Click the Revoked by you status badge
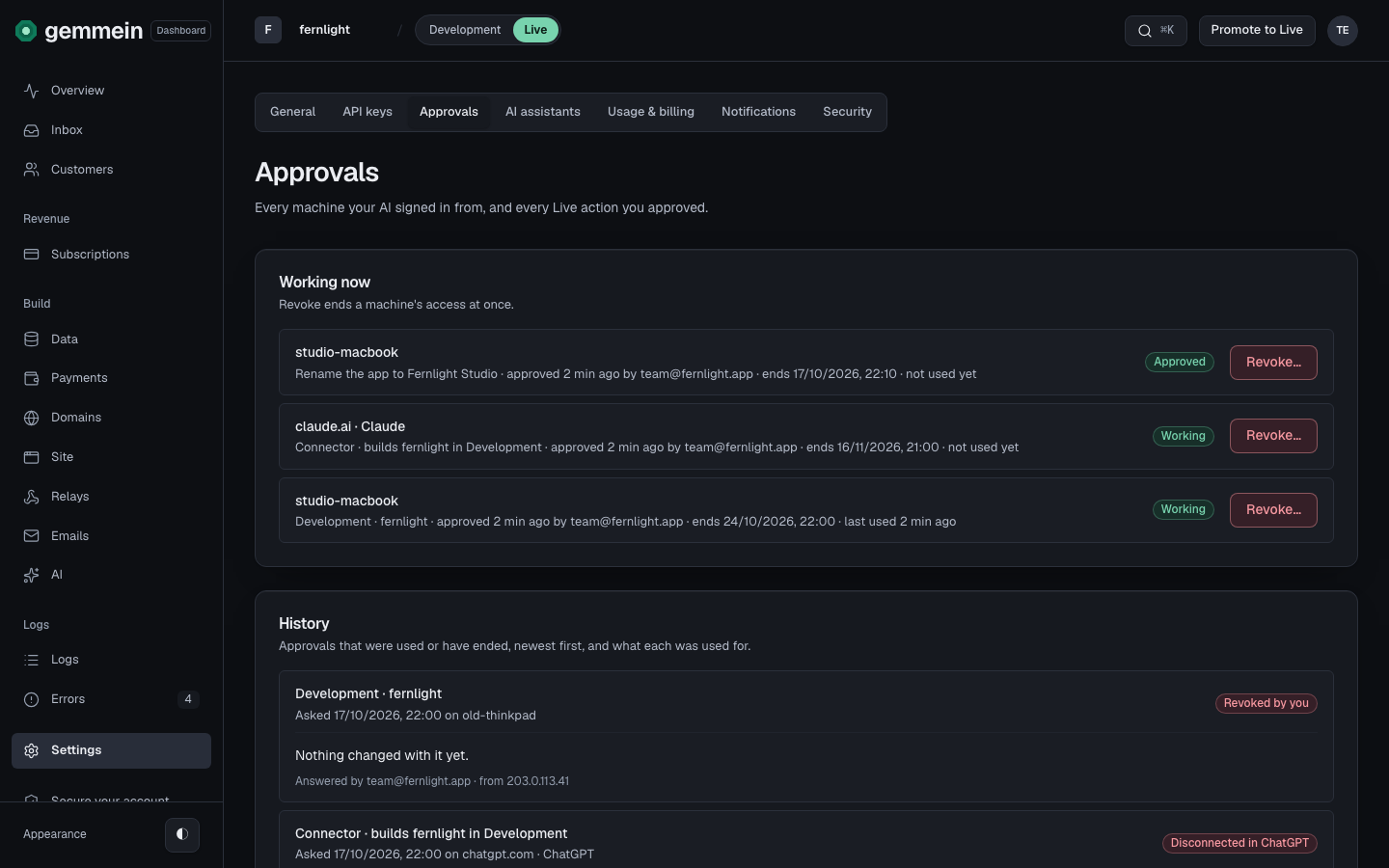1389x868 pixels. coord(1266,703)
